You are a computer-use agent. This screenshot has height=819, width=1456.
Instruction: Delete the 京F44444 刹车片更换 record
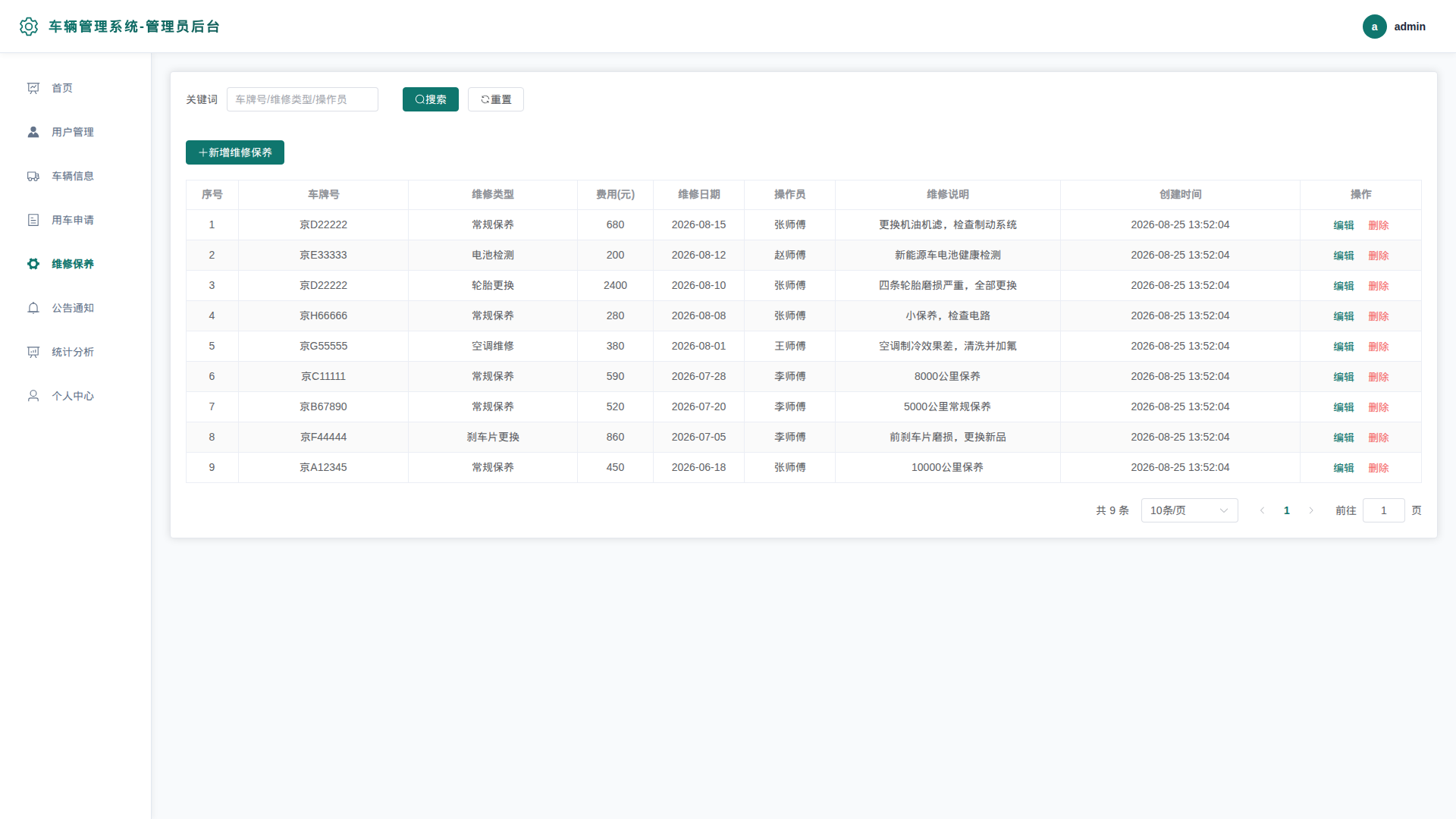(x=1379, y=438)
